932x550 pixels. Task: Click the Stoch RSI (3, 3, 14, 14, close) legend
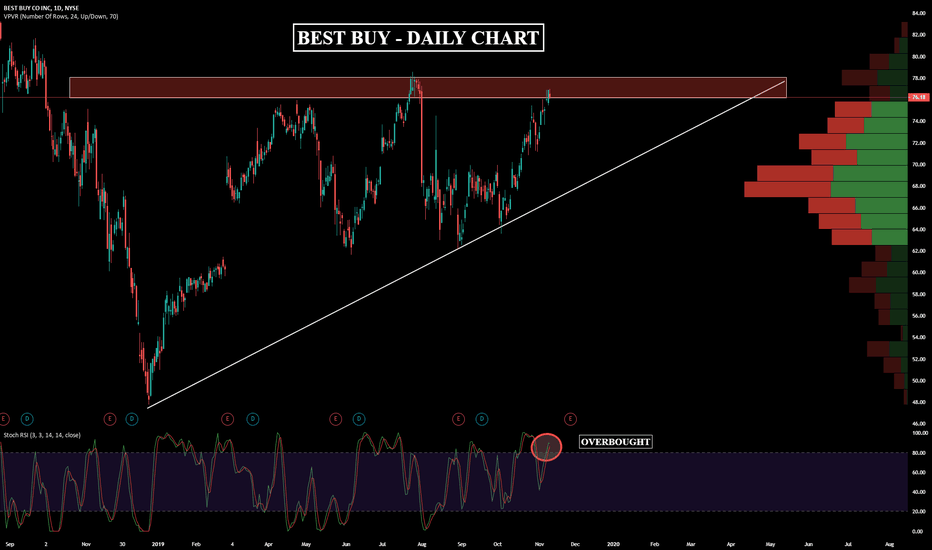[42, 435]
